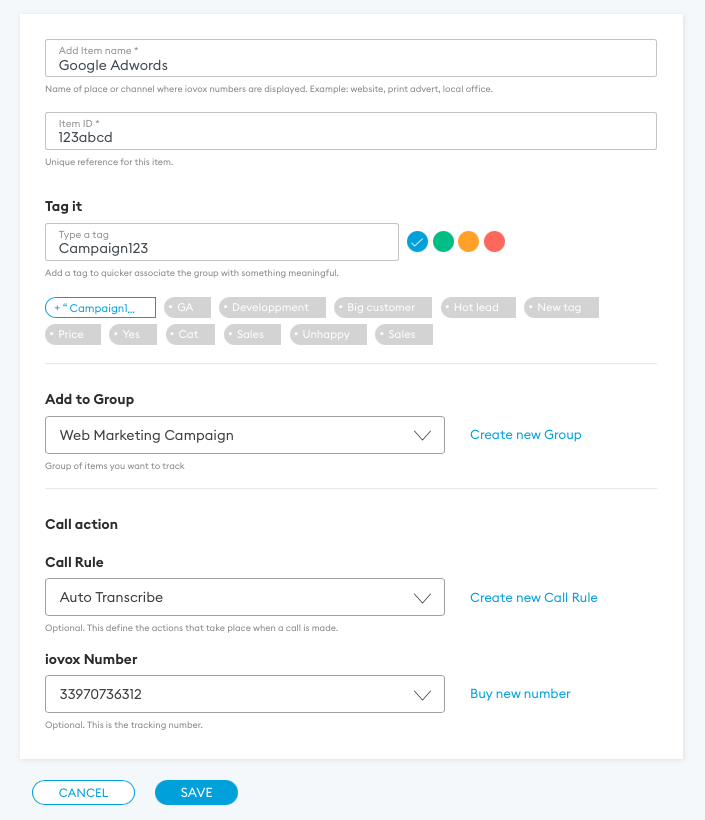The width and height of the screenshot is (705, 820).
Task: Toggle the Hot lead tag
Action: click(478, 308)
